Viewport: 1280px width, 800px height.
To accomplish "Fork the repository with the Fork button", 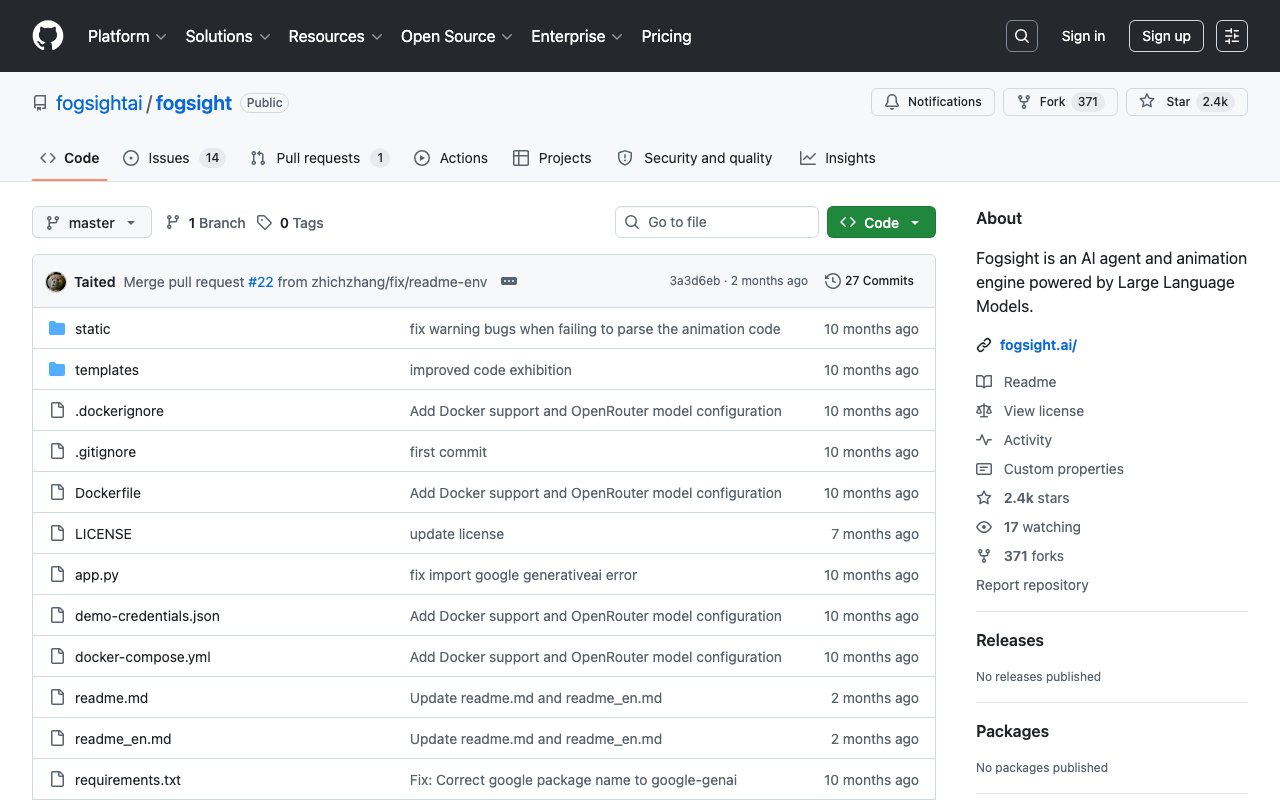I will (x=1060, y=102).
